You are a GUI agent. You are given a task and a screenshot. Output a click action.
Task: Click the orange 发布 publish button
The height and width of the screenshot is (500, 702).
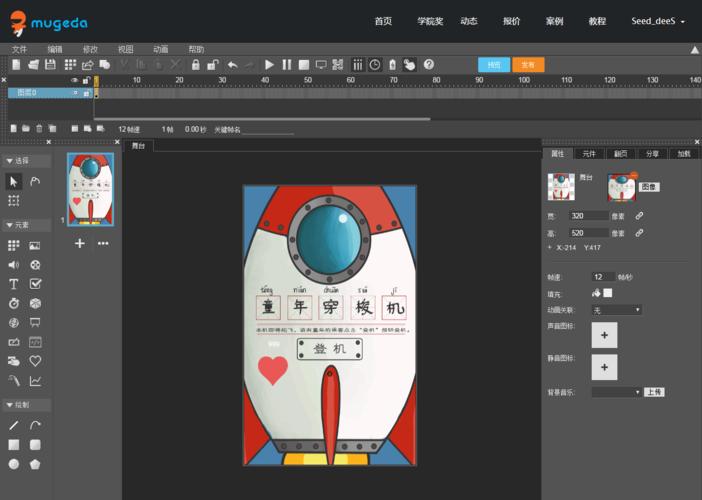coord(528,65)
